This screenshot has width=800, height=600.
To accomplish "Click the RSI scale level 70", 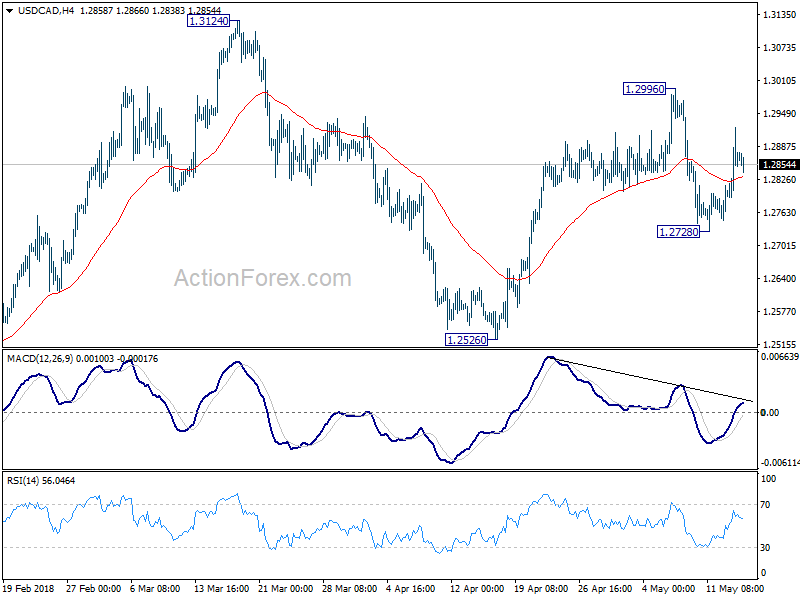I will 765,505.
